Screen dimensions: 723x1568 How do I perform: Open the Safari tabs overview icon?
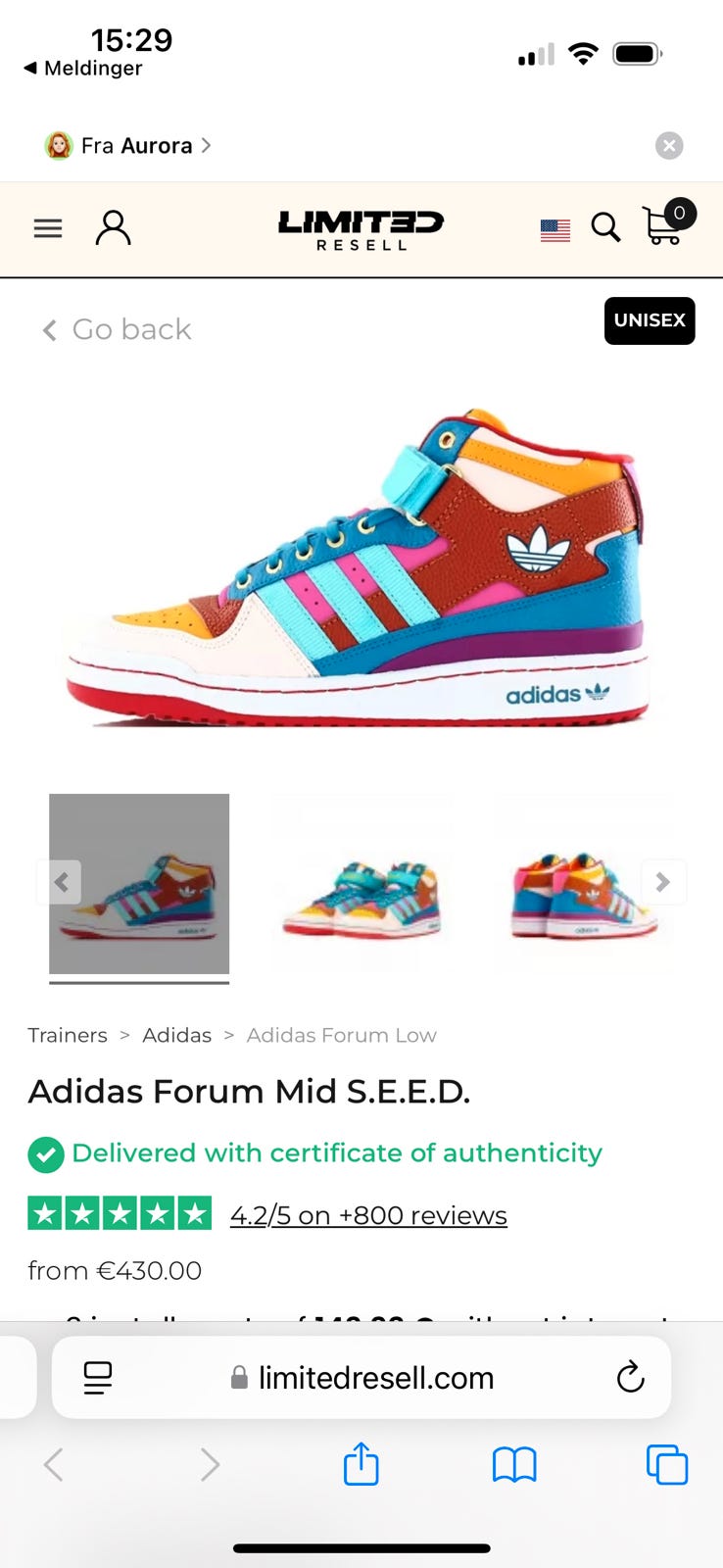[667, 1465]
